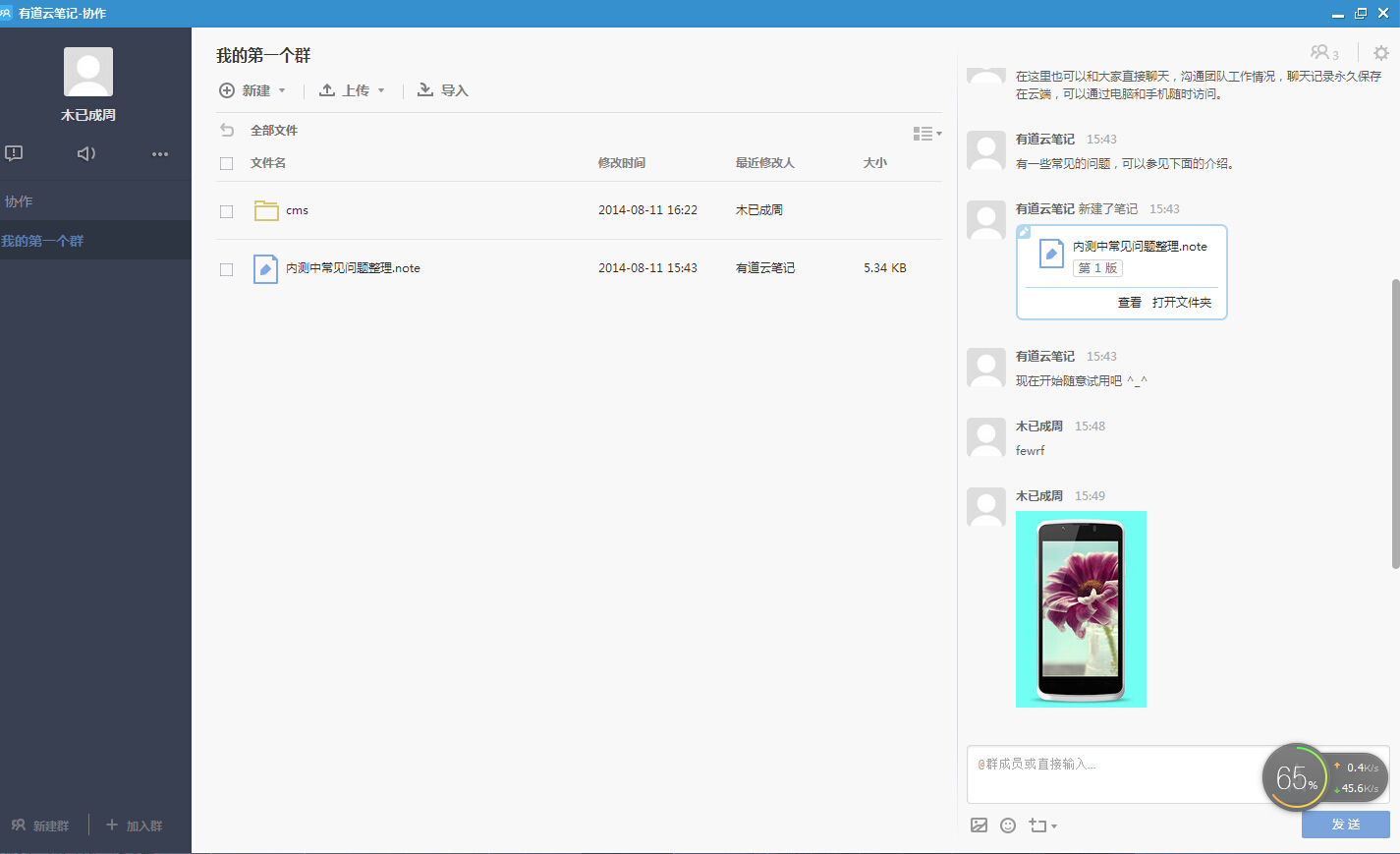The image size is (1400, 854).
Task: Open 内测中常见问题整理.note file name in list
Action: click(353, 268)
